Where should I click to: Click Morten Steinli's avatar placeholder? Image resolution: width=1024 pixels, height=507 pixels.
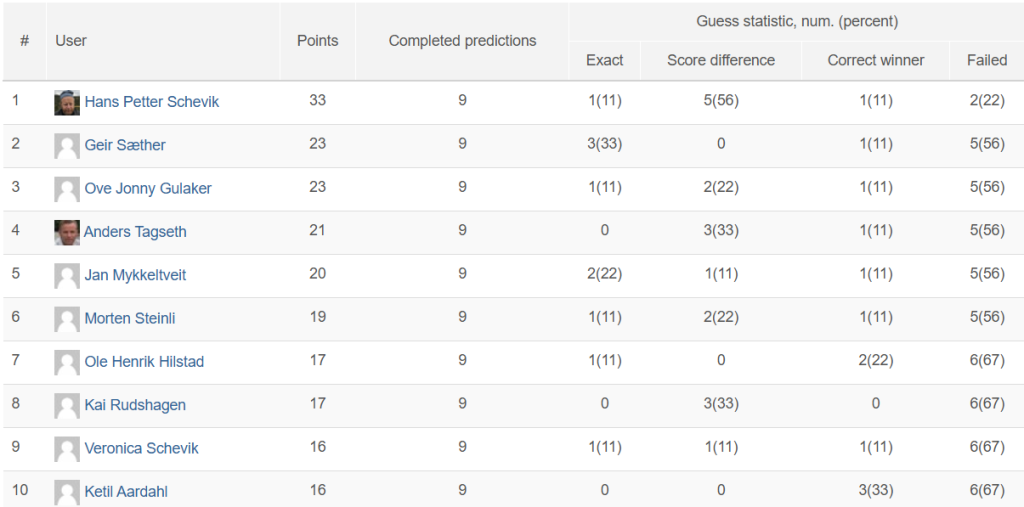[67, 319]
